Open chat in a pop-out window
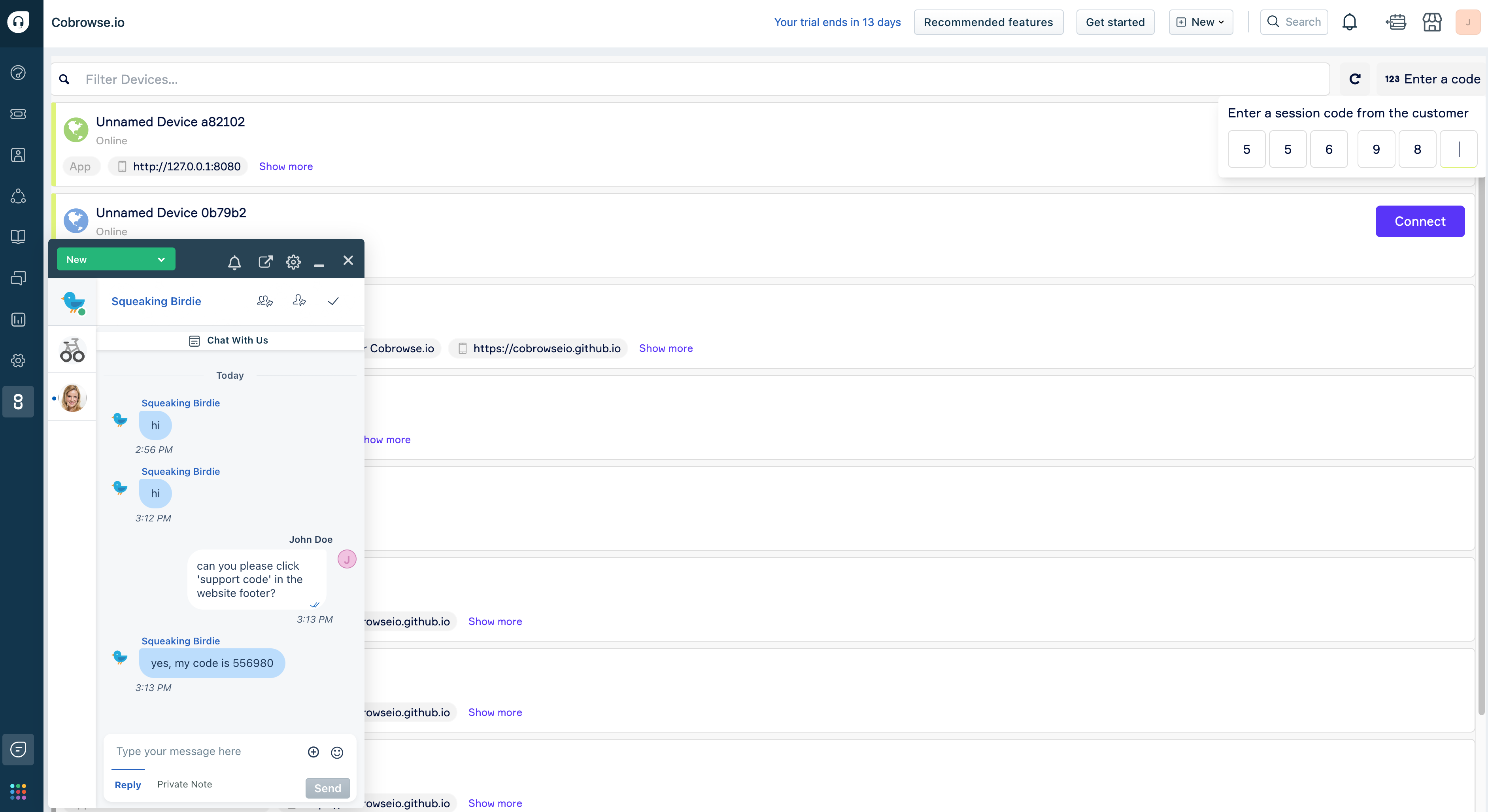Viewport: 1488px width, 812px height. click(x=265, y=262)
